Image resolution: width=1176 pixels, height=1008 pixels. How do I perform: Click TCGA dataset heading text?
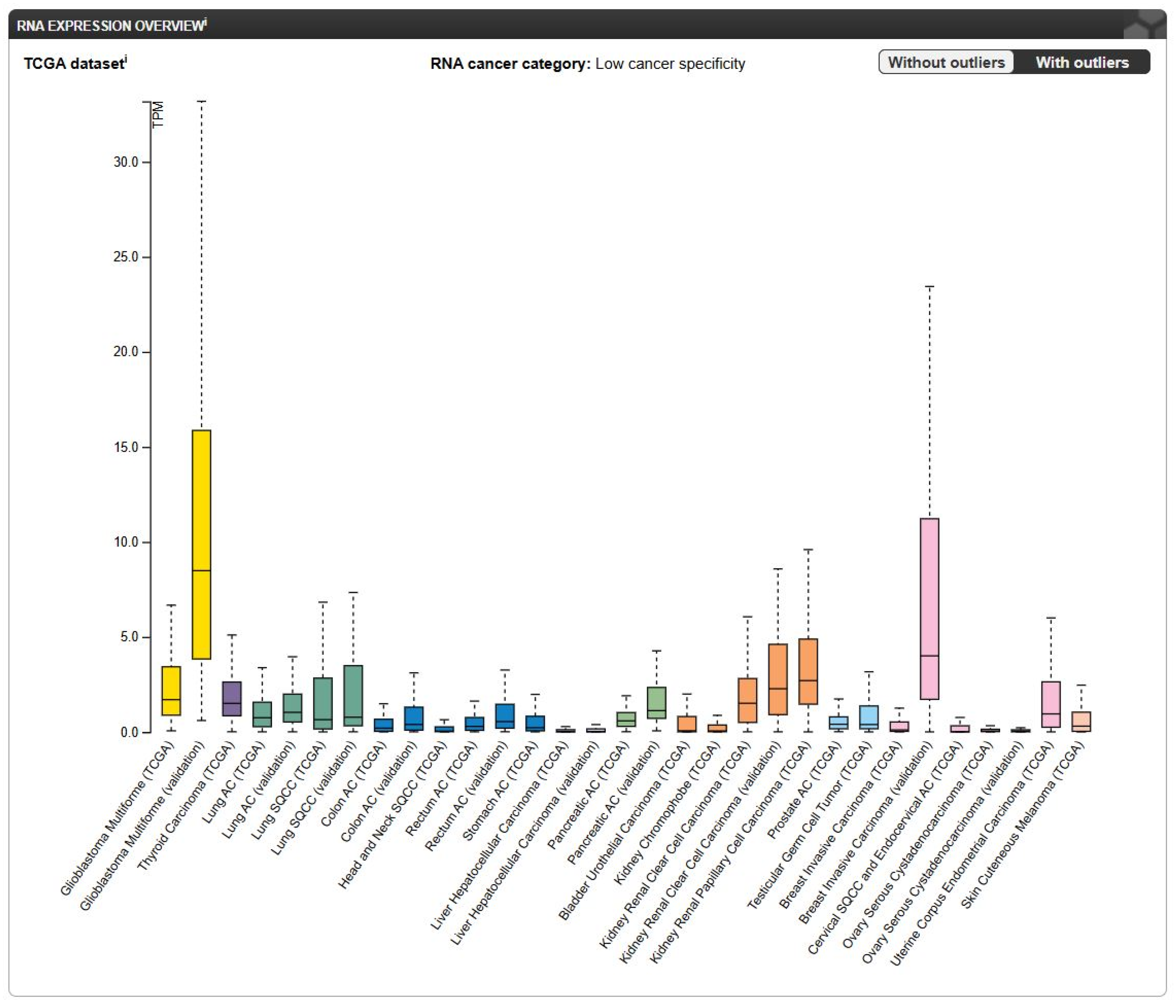73,63
